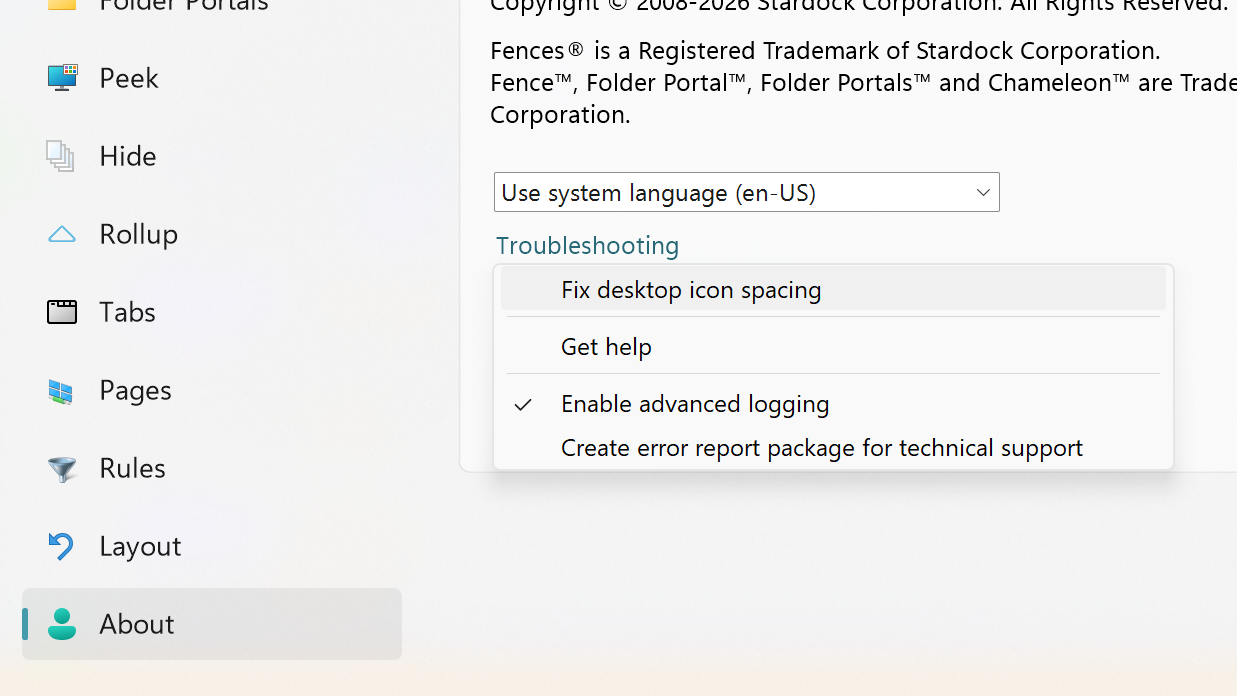Click the Folder Portals folder icon
This screenshot has height=696, width=1237.
(62, 4)
